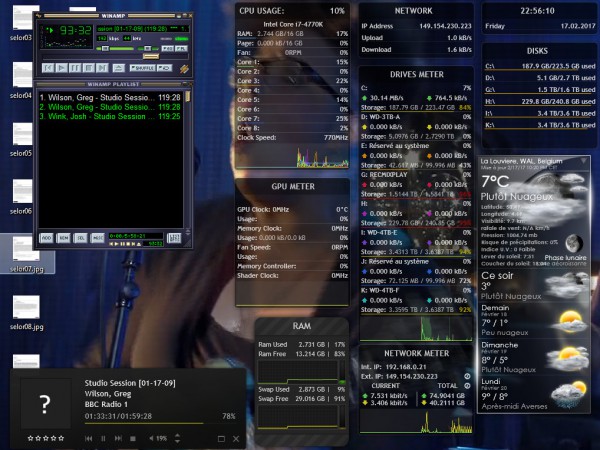Rate track five stars in notification popup

pos(61,439)
